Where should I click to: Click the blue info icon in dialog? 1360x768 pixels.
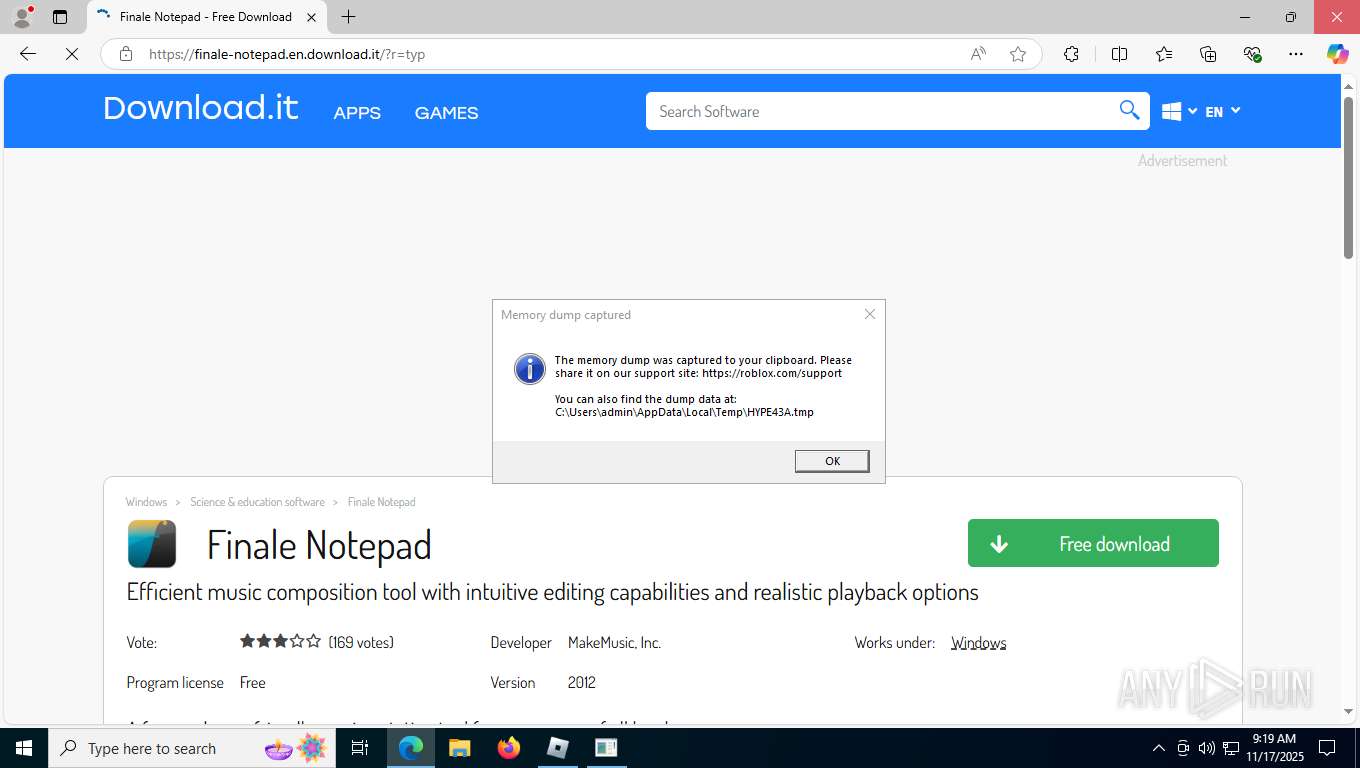pyautogui.click(x=529, y=368)
